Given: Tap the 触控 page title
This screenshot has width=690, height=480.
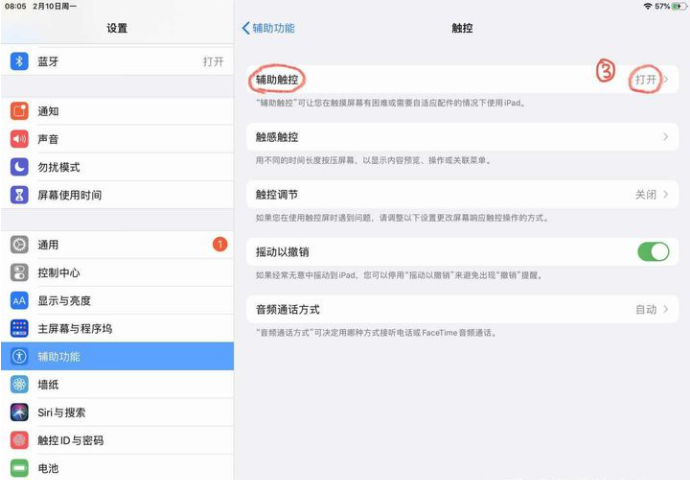Looking at the screenshot, I should click(462, 28).
